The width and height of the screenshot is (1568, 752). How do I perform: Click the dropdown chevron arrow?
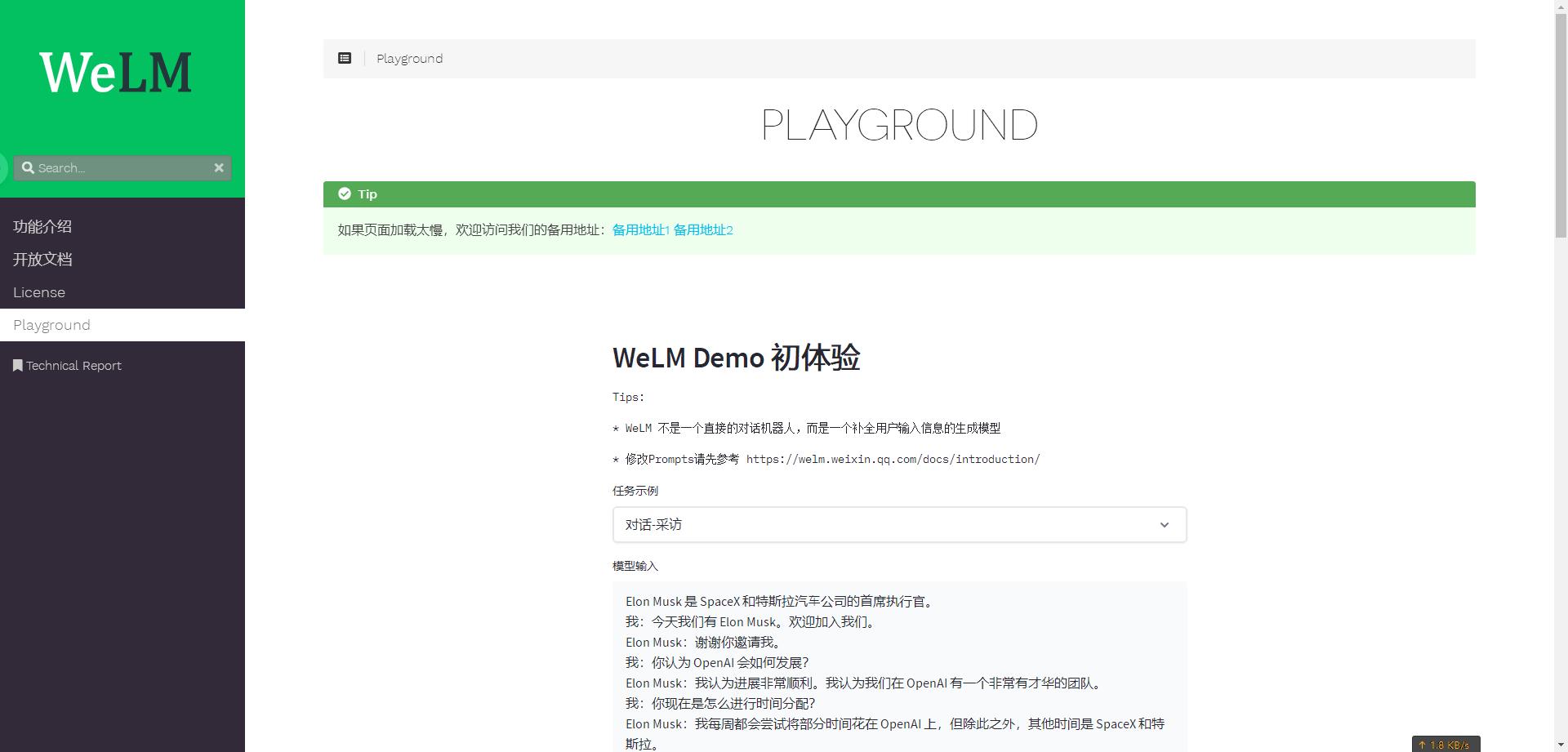click(1165, 525)
